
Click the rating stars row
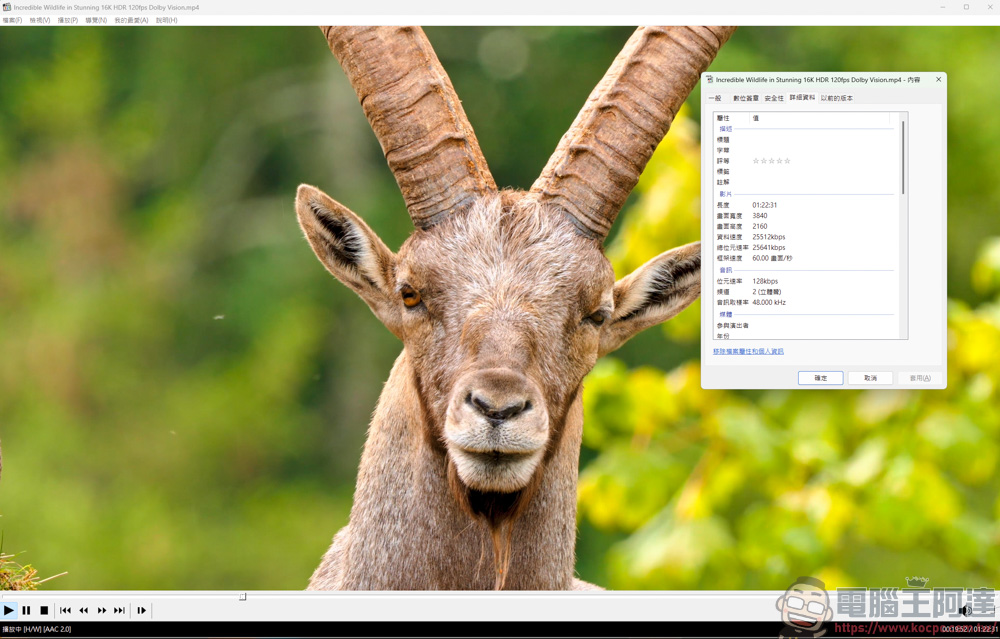tap(771, 161)
